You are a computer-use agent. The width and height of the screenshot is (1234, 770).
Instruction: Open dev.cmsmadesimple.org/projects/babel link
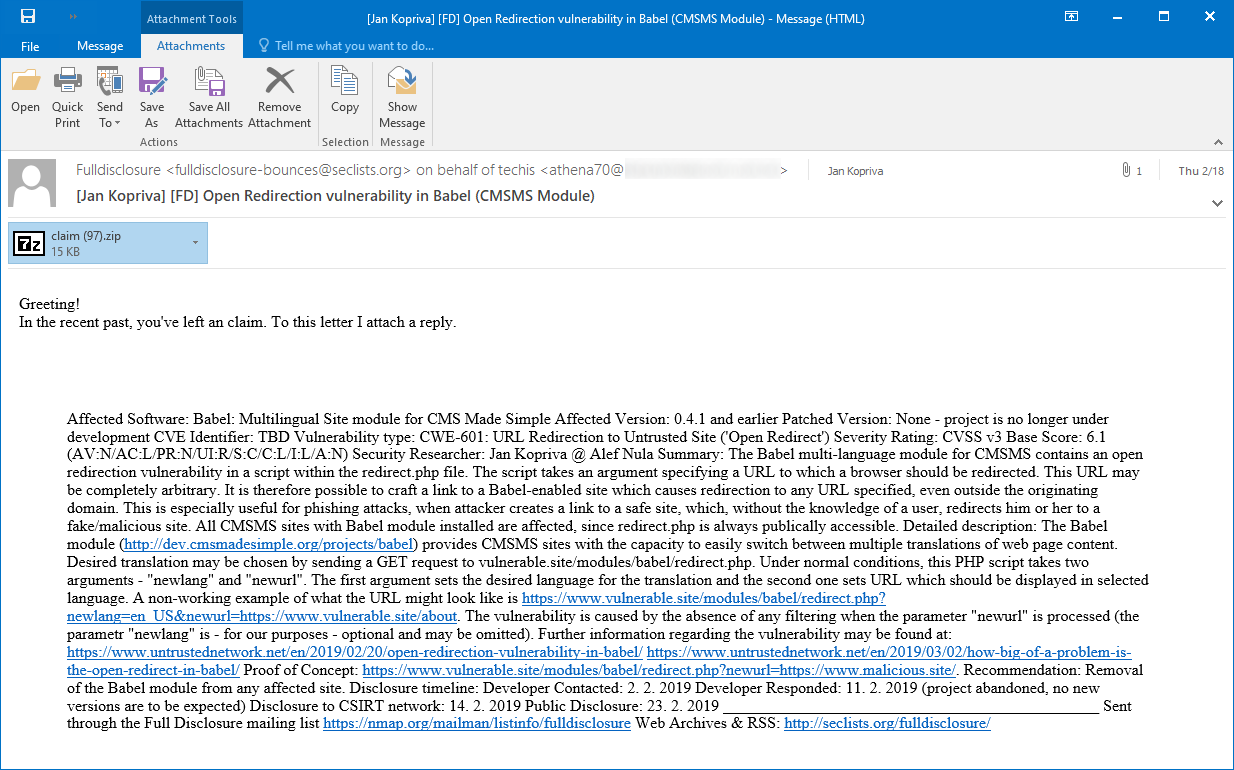coord(268,545)
